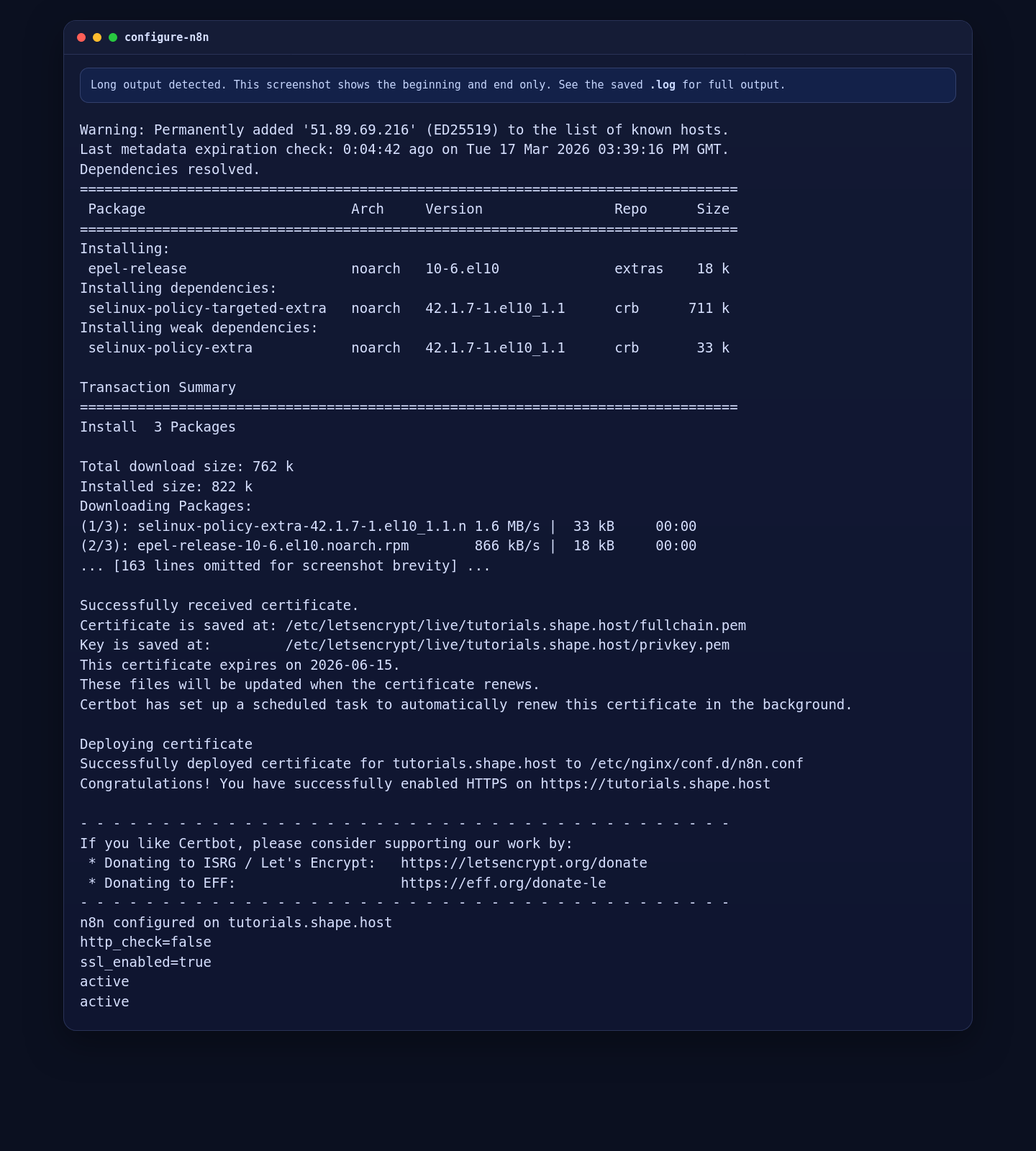Click the 'Deploying certificate' line
The width and height of the screenshot is (1036, 1151).
click(166, 745)
